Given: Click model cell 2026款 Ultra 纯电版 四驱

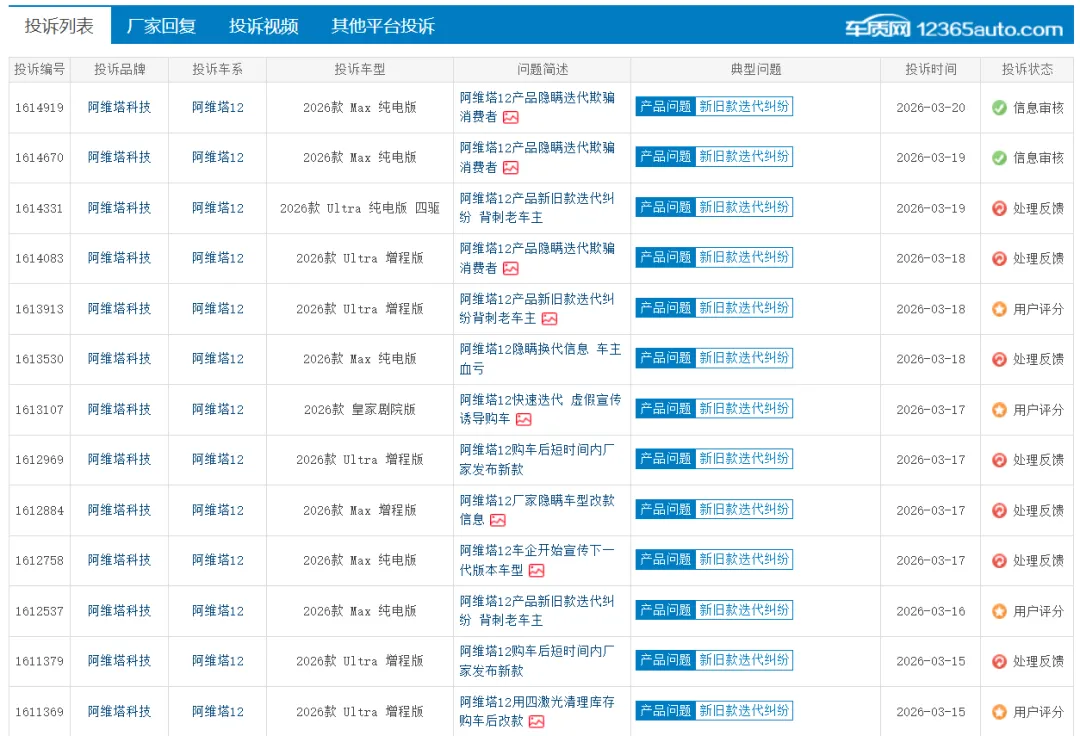Looking at the screenshot, I should click(360, 208).
